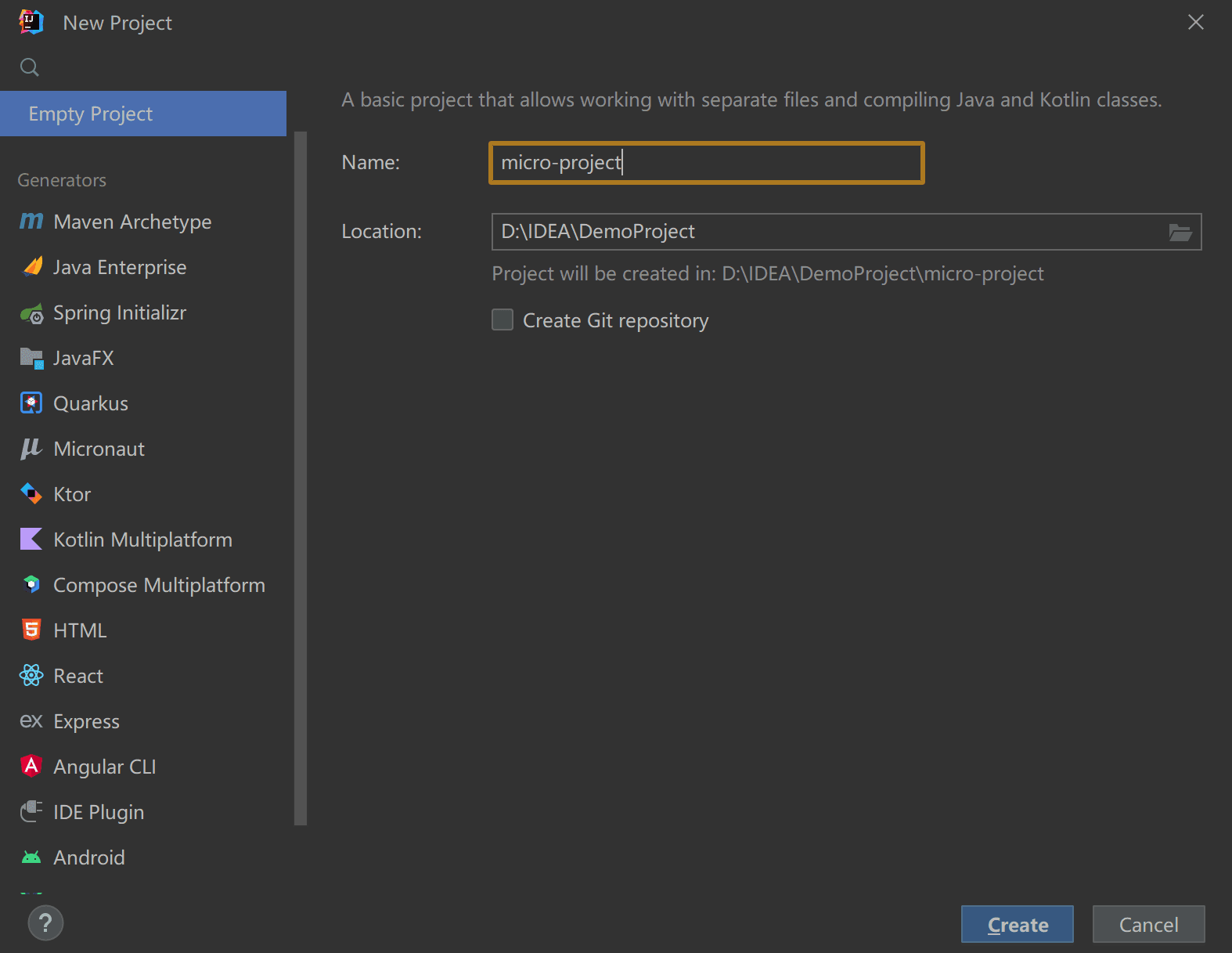This screenshot has width=1232, height=953.
Task: Select the IDE Plugin generator label
Action: click(99, 813)
